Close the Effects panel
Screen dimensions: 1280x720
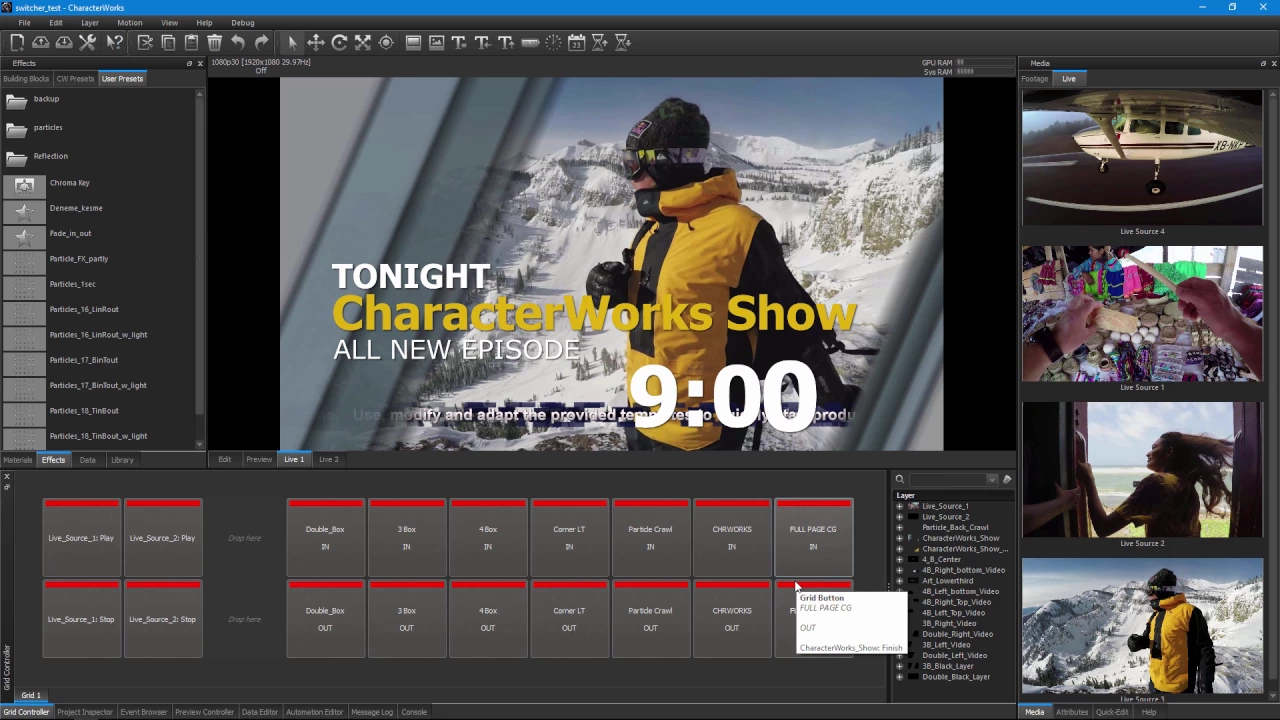[199, 63]
